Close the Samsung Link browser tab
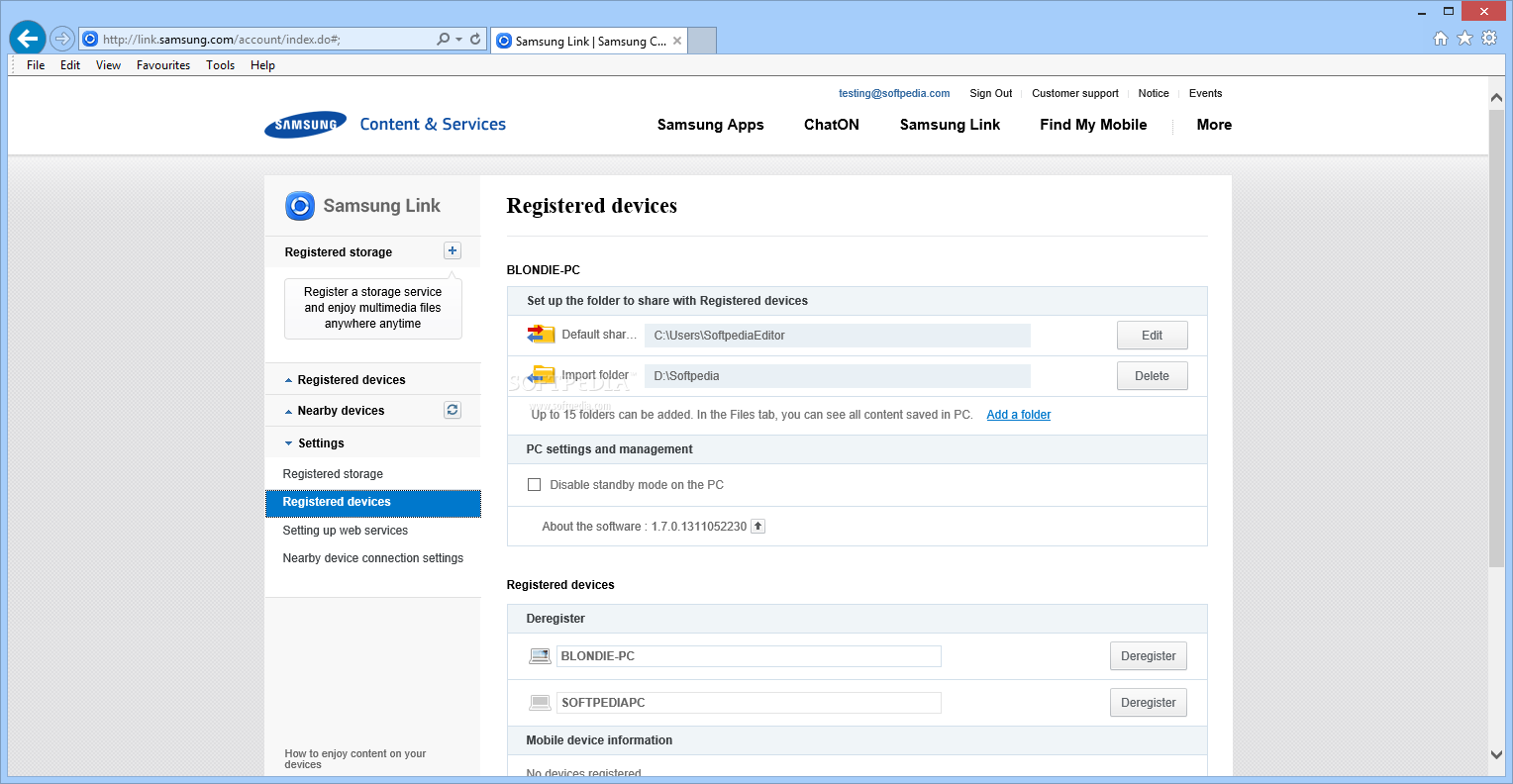Screen dimensions: 1513x784 click(x=677, y=41)
